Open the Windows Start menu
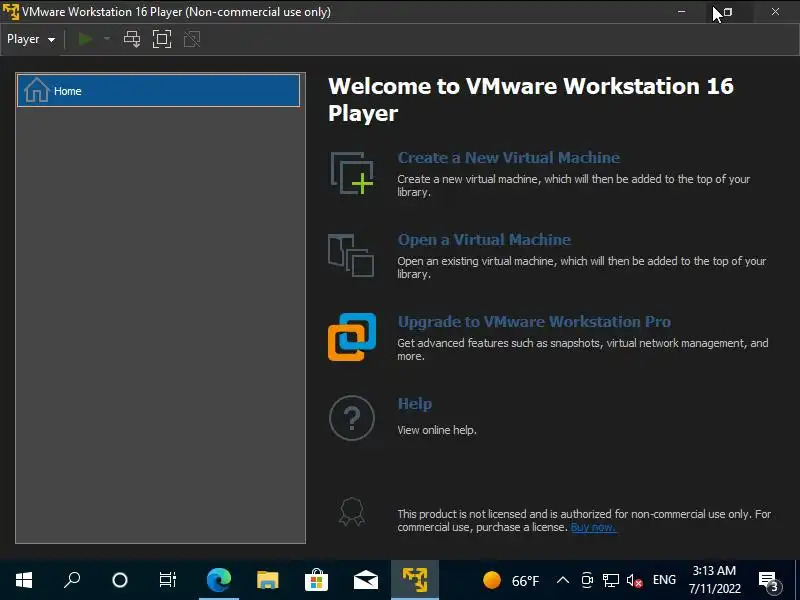 pyautogui.click(x=23, y=580)
